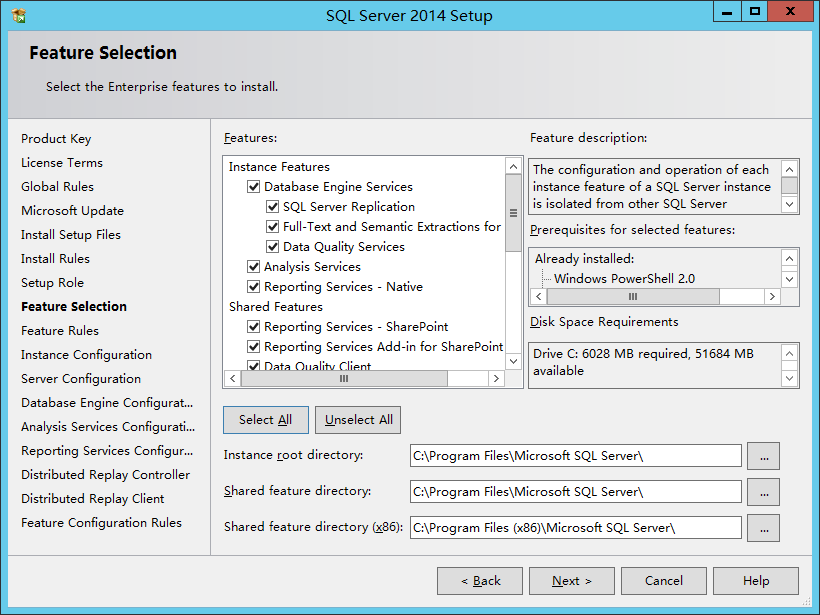Image resolution: width=820 pixels, height=615 pixels.
Task: Select the Feature Selection step
Action: point(74,306)
